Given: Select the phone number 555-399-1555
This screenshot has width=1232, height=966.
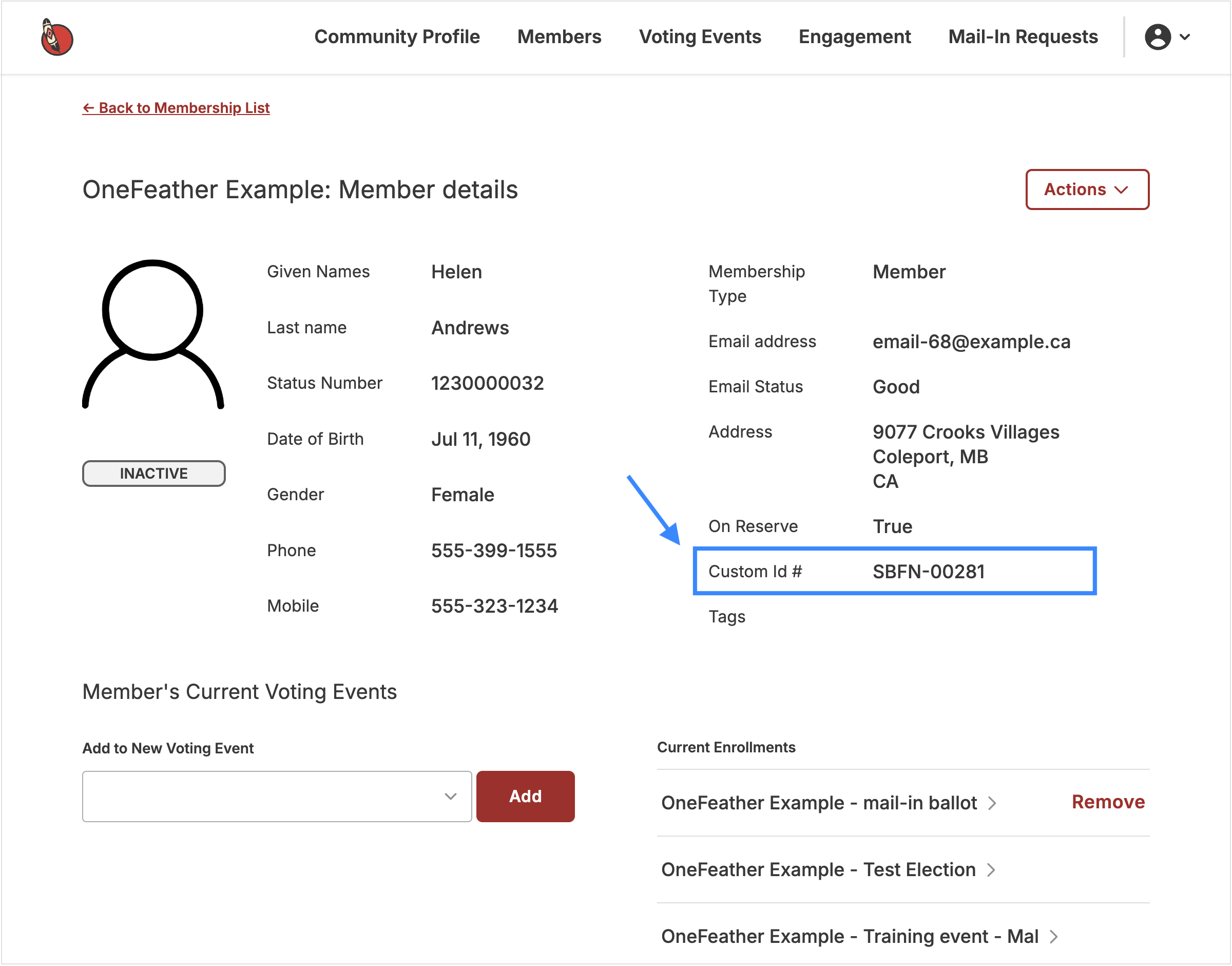Looking at the screenshot, I should [494, 551].
